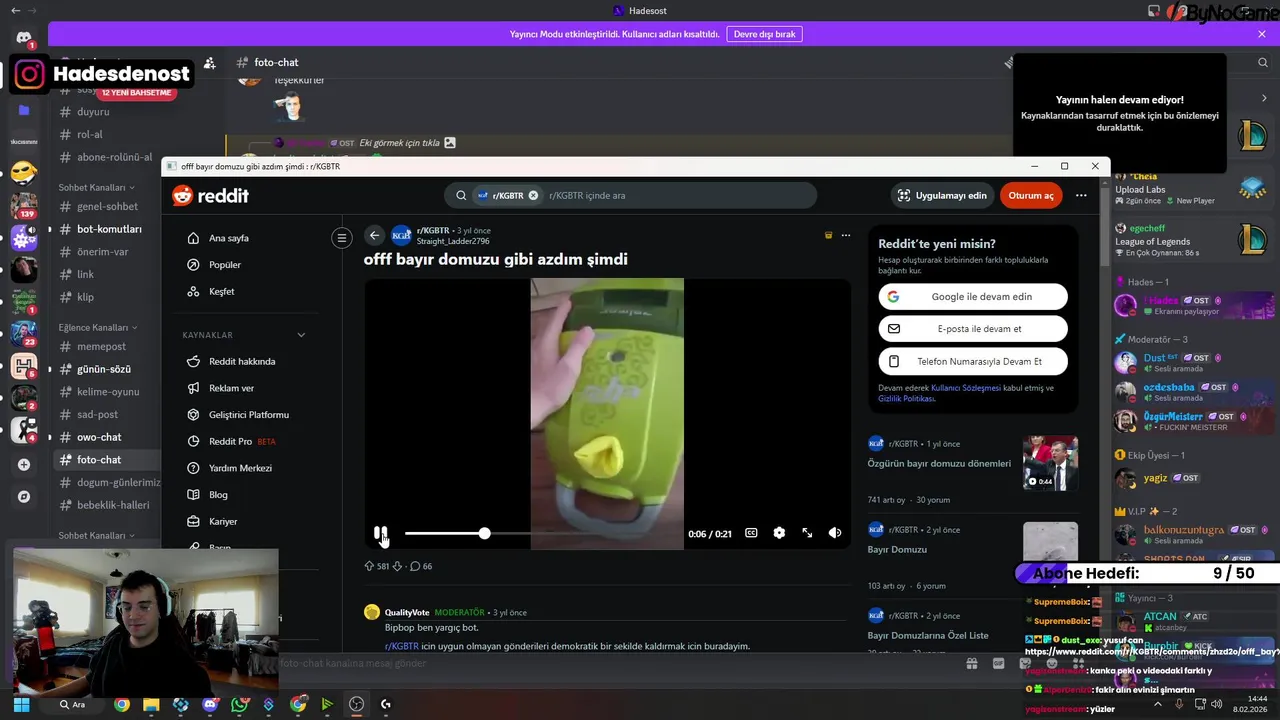Add a server with the plus icon
The height and width of the screenshot is (720, 1280).
[x=24, y=465]
